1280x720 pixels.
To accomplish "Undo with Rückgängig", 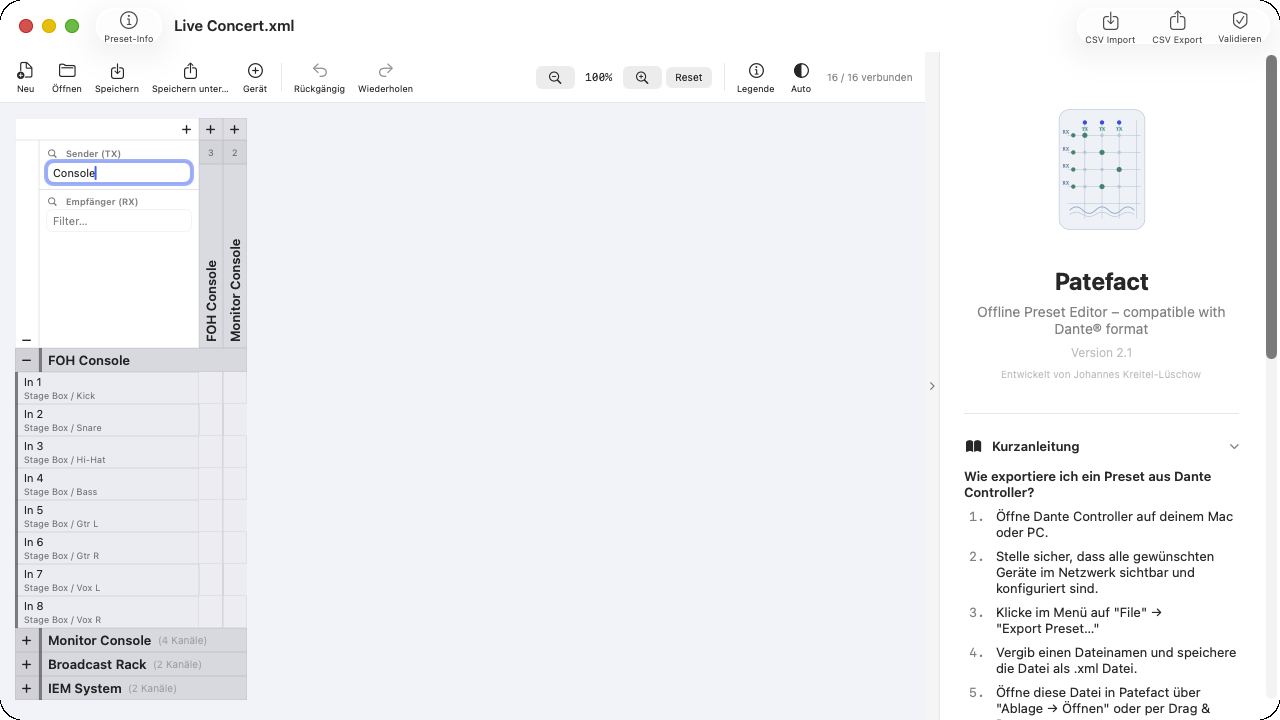I will 320,77.
